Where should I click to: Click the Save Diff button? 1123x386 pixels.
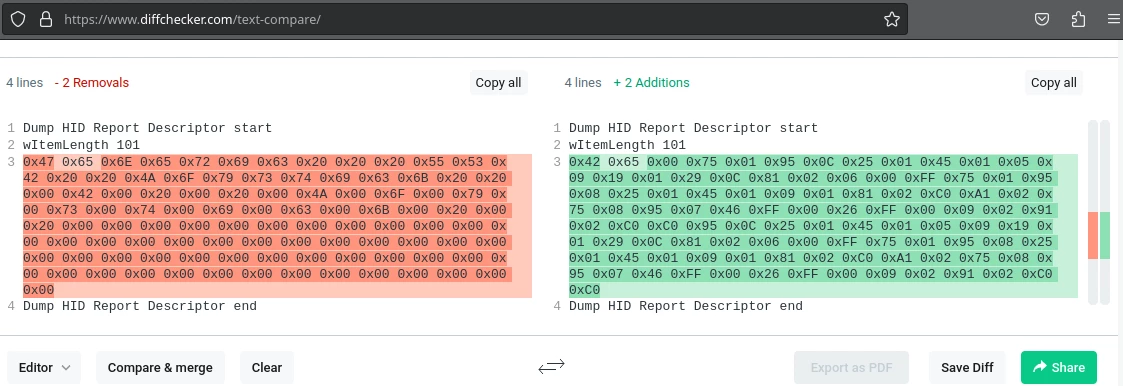tap(967, 367)
